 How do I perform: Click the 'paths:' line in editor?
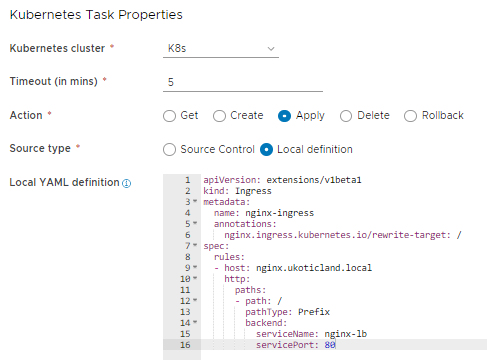pos(250,290)
